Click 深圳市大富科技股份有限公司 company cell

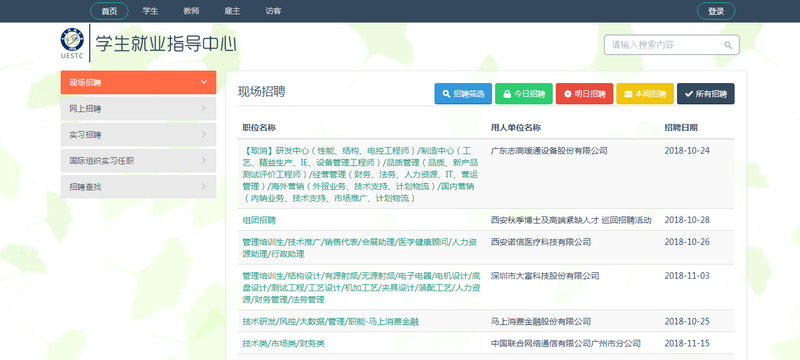pos(545,276)
